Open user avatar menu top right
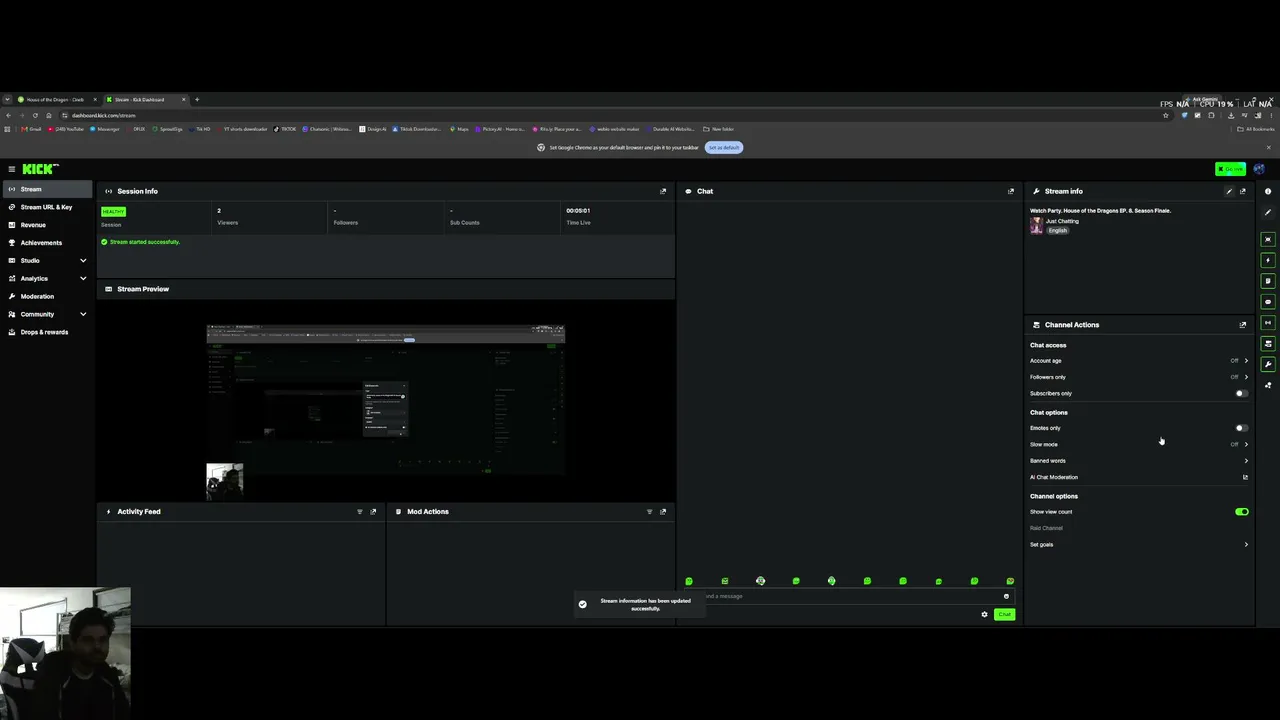The width and height of the screenshot is (1280, 720). click(1259, 169)
